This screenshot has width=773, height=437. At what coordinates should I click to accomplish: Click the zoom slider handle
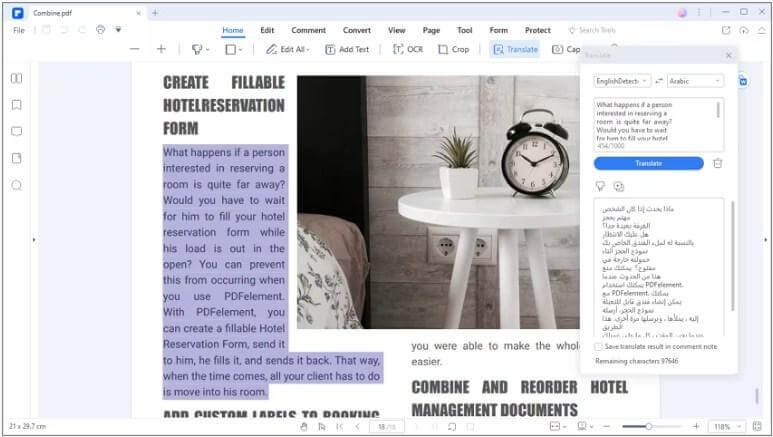[x=649, y=427]
